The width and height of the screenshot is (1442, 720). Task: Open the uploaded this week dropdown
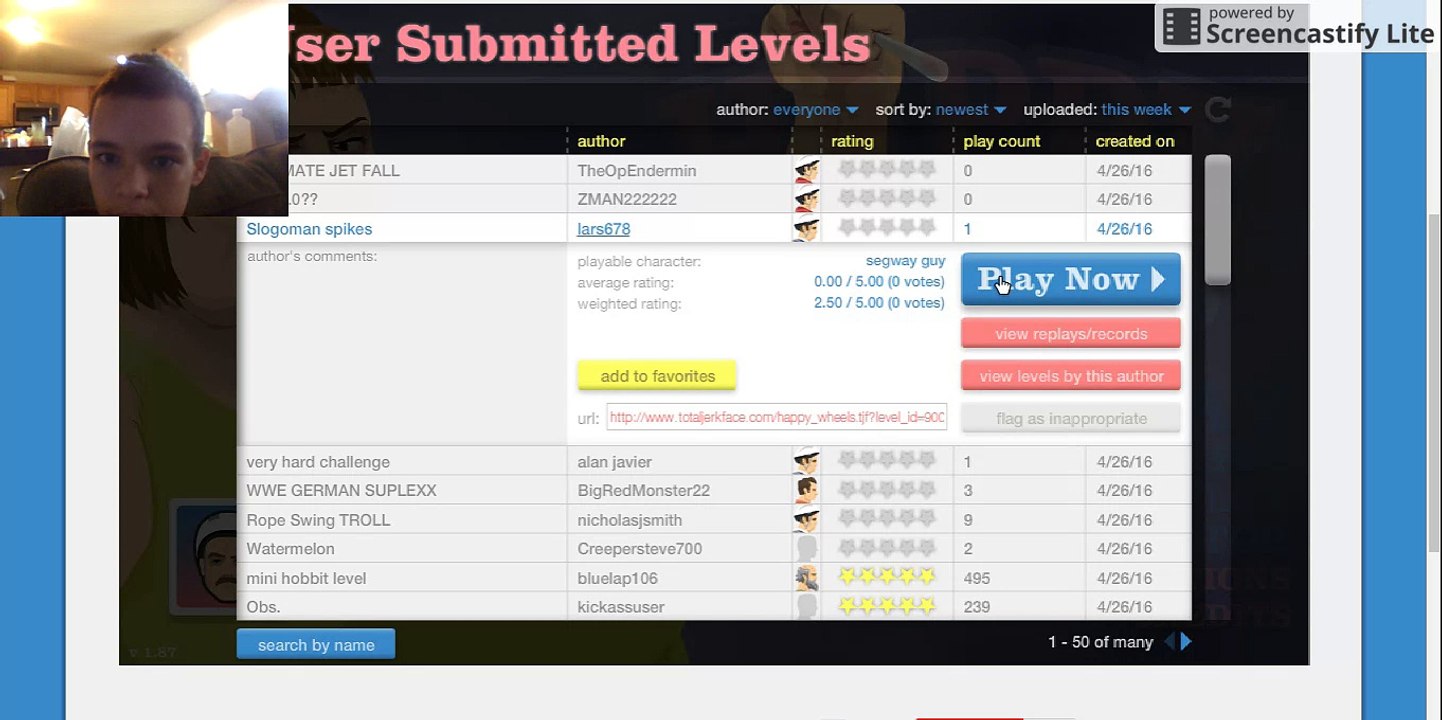click(x=1146, y=110)
